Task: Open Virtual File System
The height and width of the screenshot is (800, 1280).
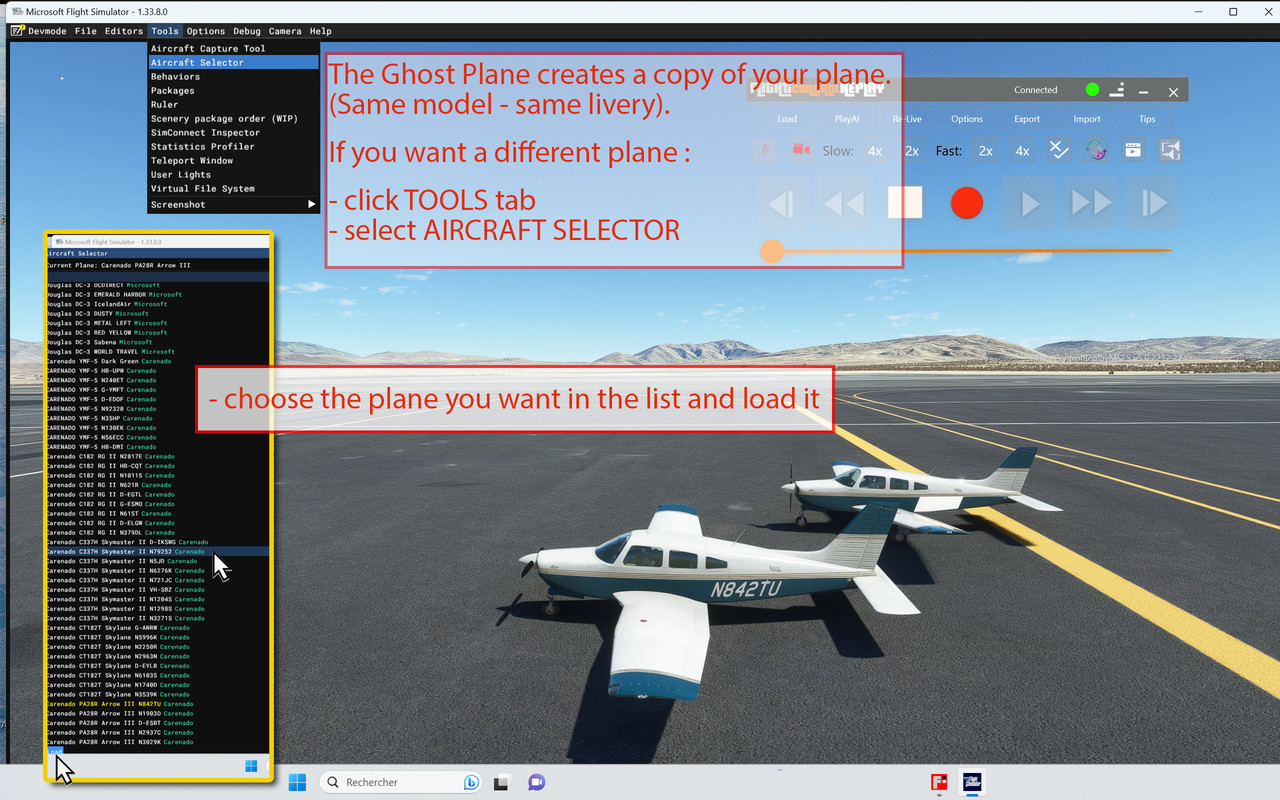Action: (233, 188)
